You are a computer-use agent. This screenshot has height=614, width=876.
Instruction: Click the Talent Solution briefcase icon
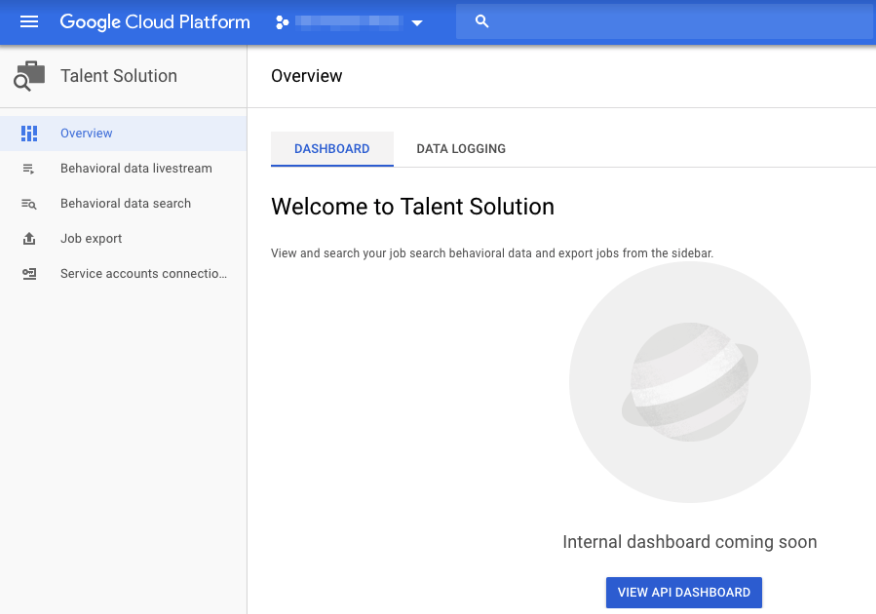tap(29, 76)
